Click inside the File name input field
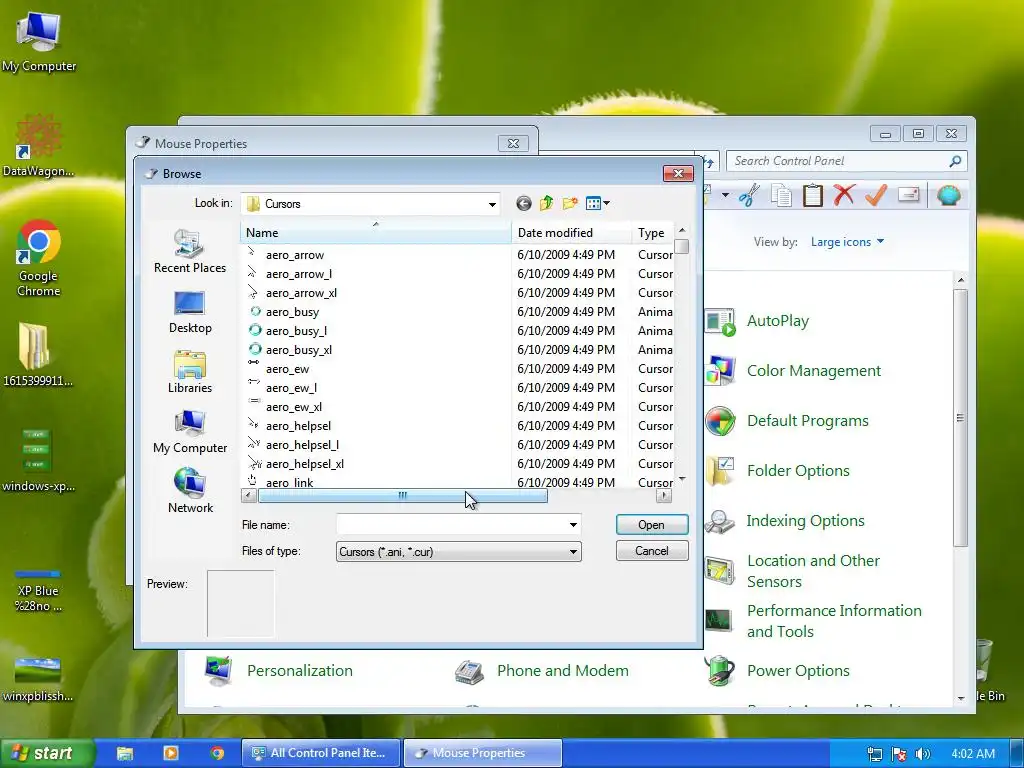Image resolution: width=1024 pixels, height=768 pixels. click(x=452, y=524)
